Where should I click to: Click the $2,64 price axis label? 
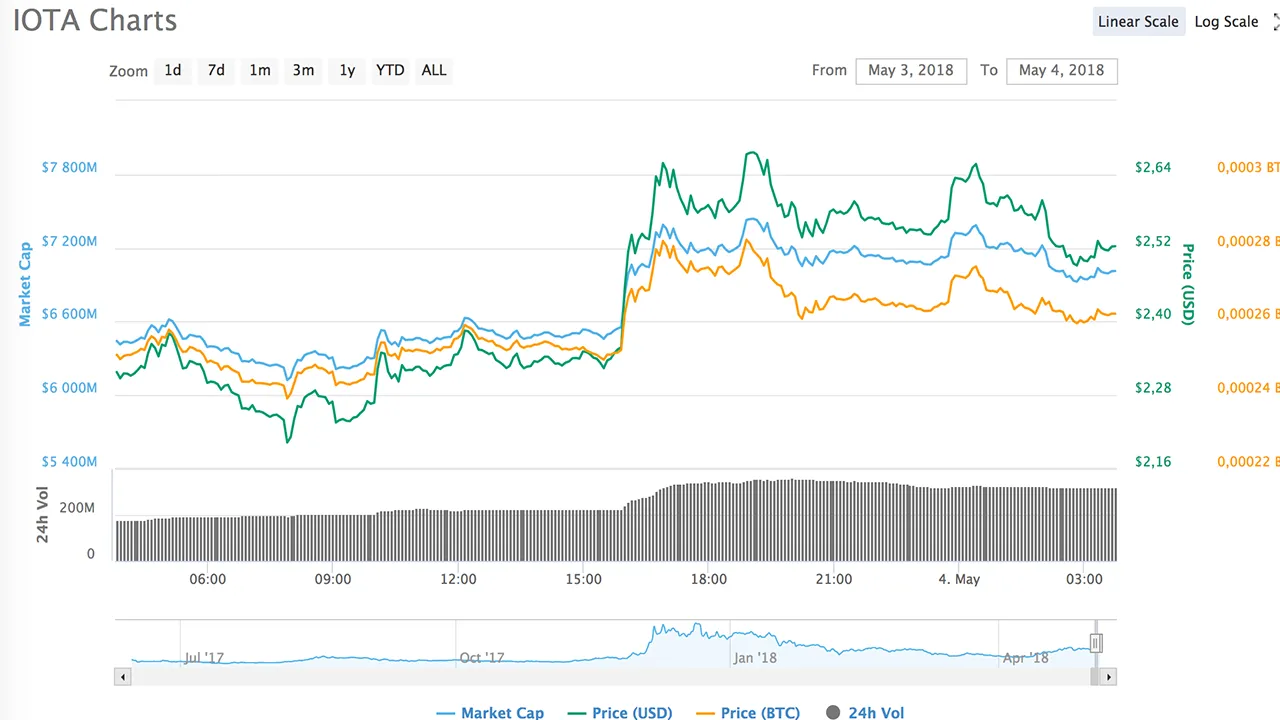pos(1153,167)
